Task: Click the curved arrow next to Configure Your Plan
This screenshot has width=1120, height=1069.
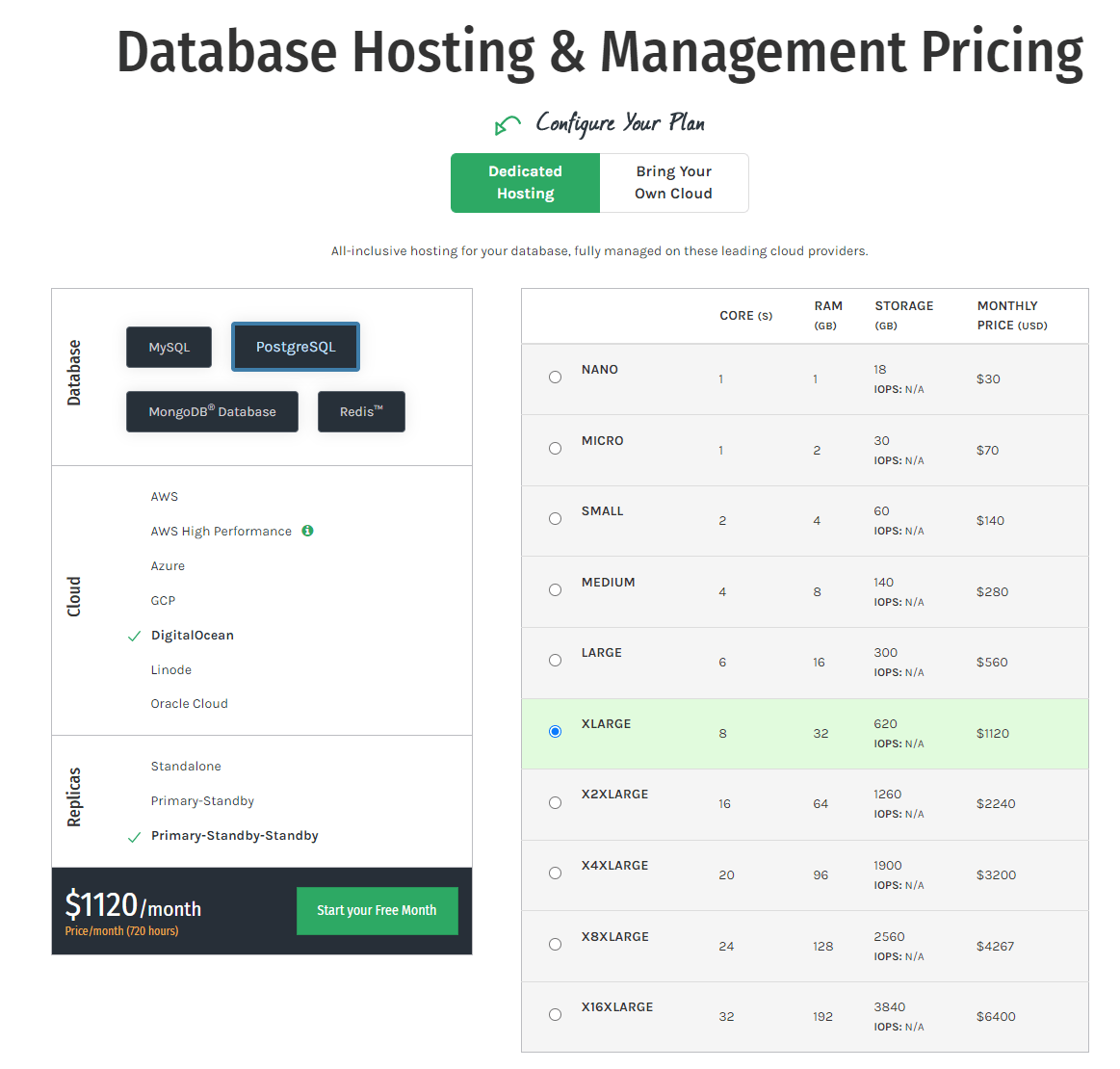Action: point(507,125)
